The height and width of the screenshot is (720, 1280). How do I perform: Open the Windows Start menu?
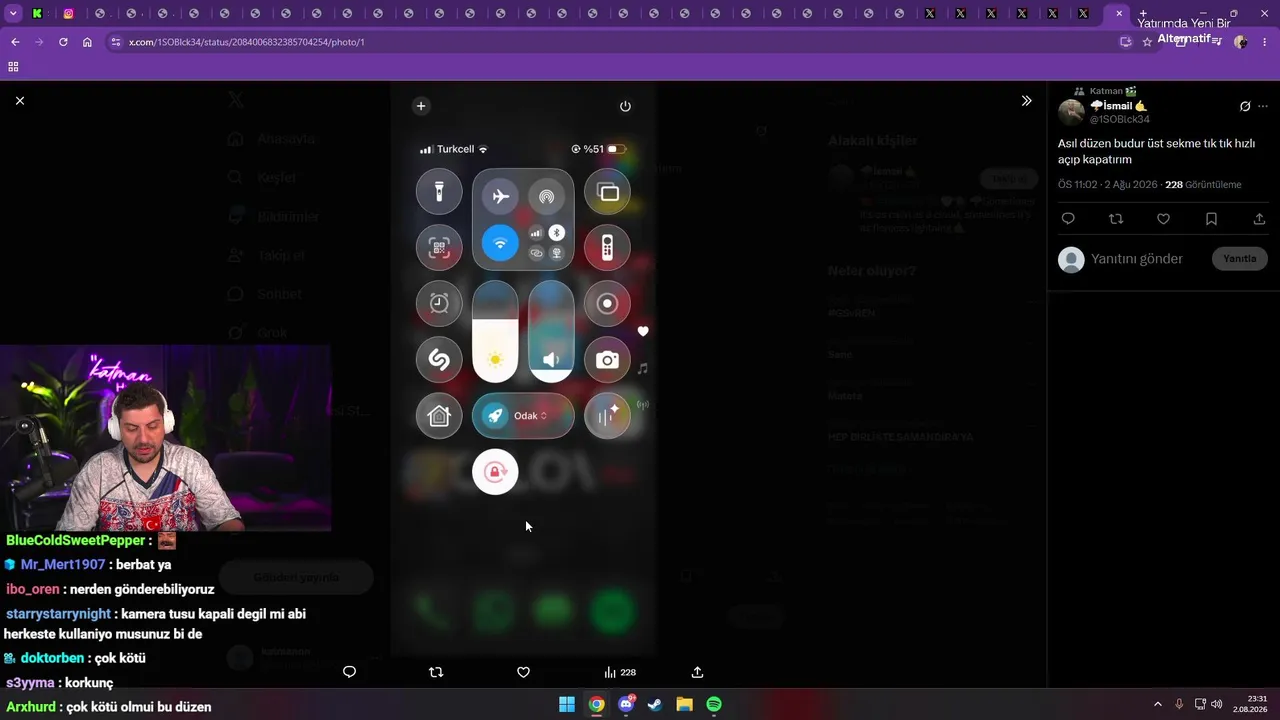(x=567, y=704)
